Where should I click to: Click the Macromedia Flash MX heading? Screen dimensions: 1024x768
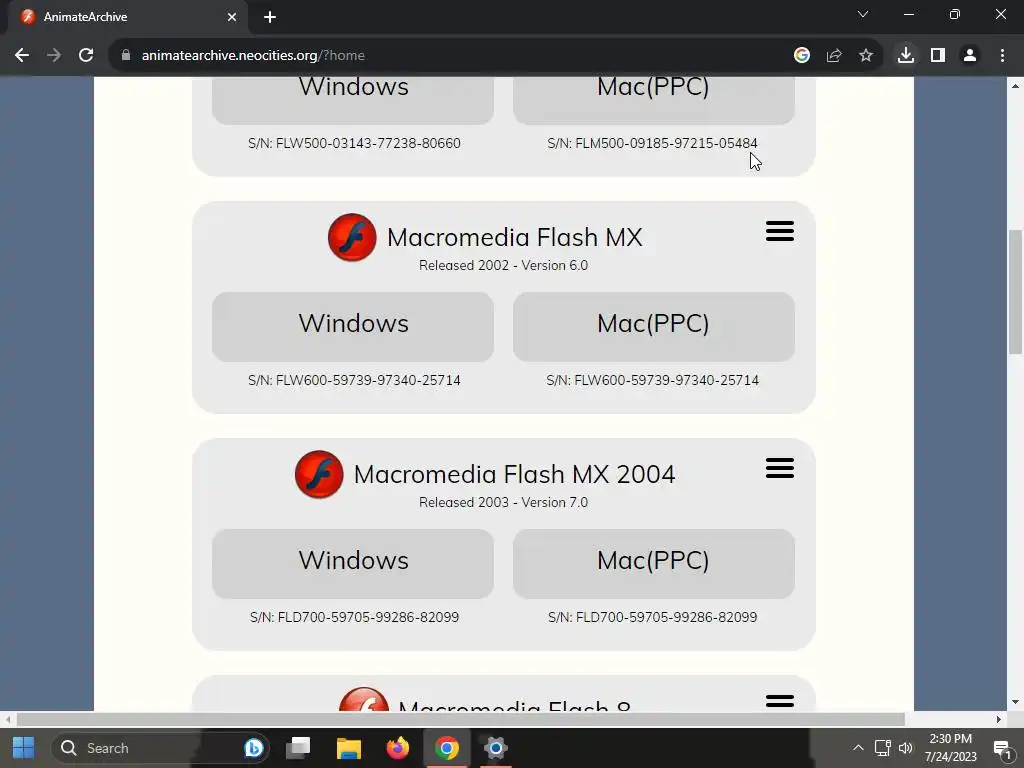point(515,237)
